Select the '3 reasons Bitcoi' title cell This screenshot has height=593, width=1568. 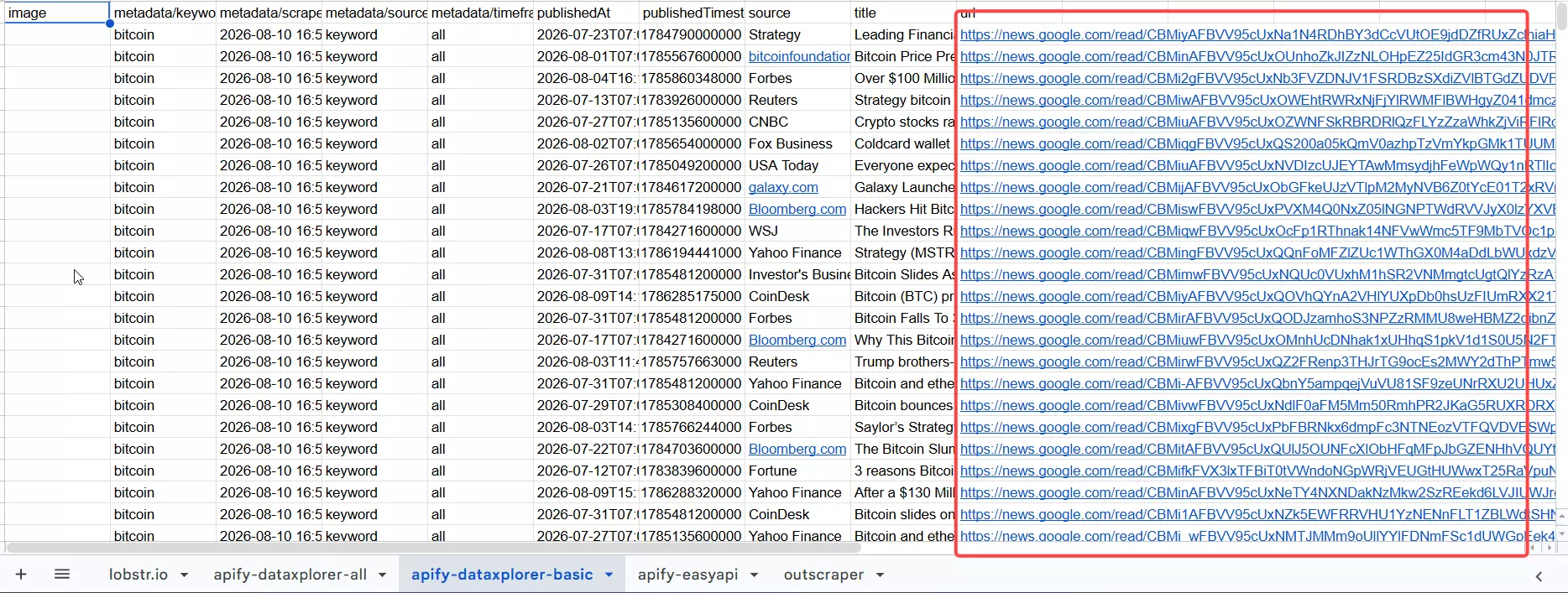click(904, 471)
